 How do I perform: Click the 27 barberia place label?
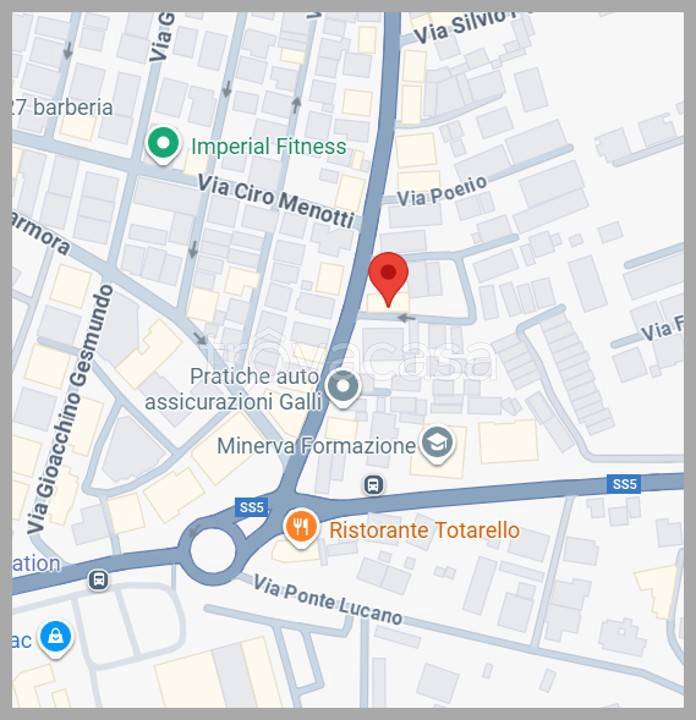click(62, 108)
